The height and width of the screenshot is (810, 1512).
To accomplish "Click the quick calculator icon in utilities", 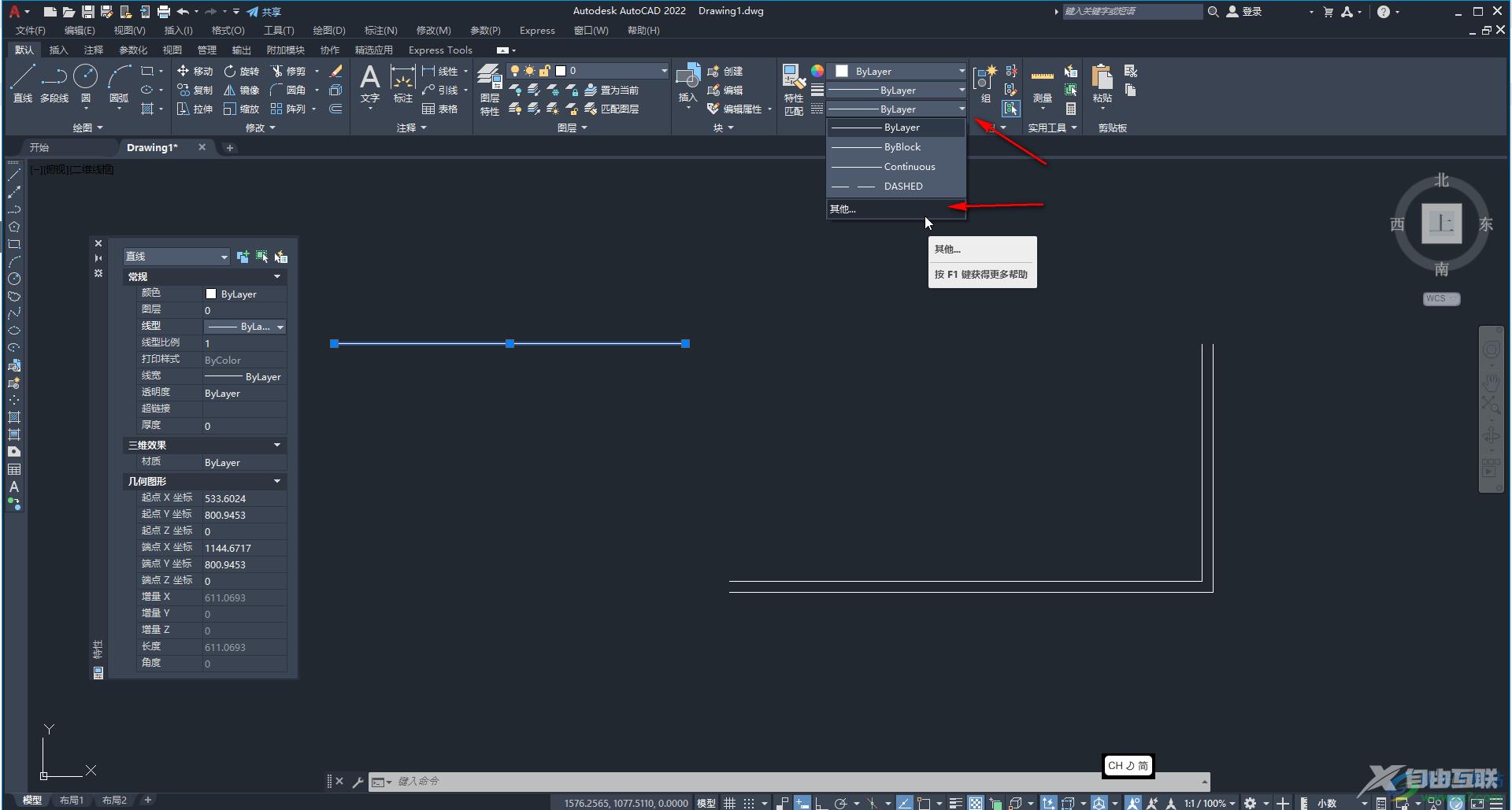I will point(1071,109).
